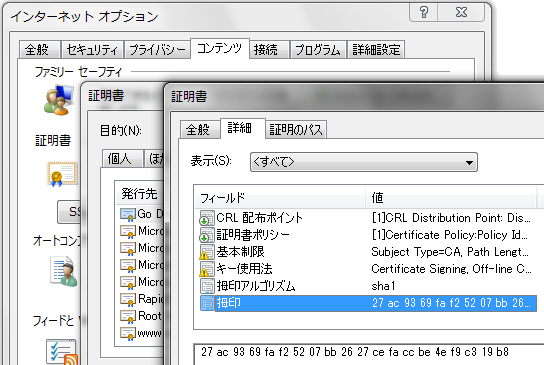Click the SS button in Internet Options
The width and height of the screenshot is (544, 365).
click(x=69, y=211)
